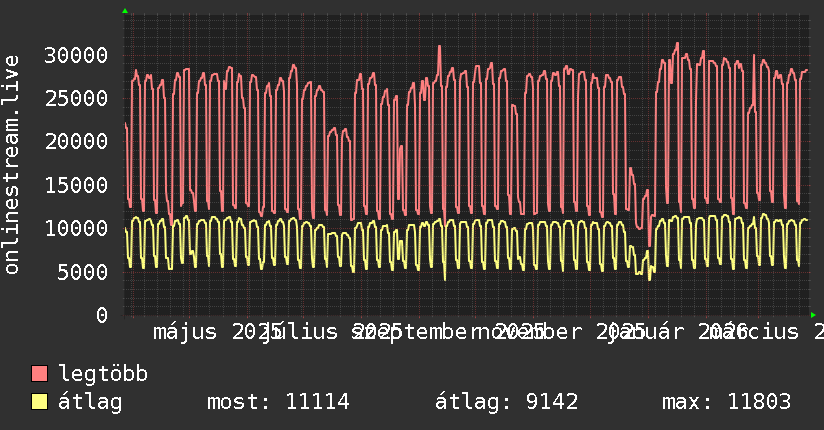Click the 20000 y-axis label

[76, 142]
